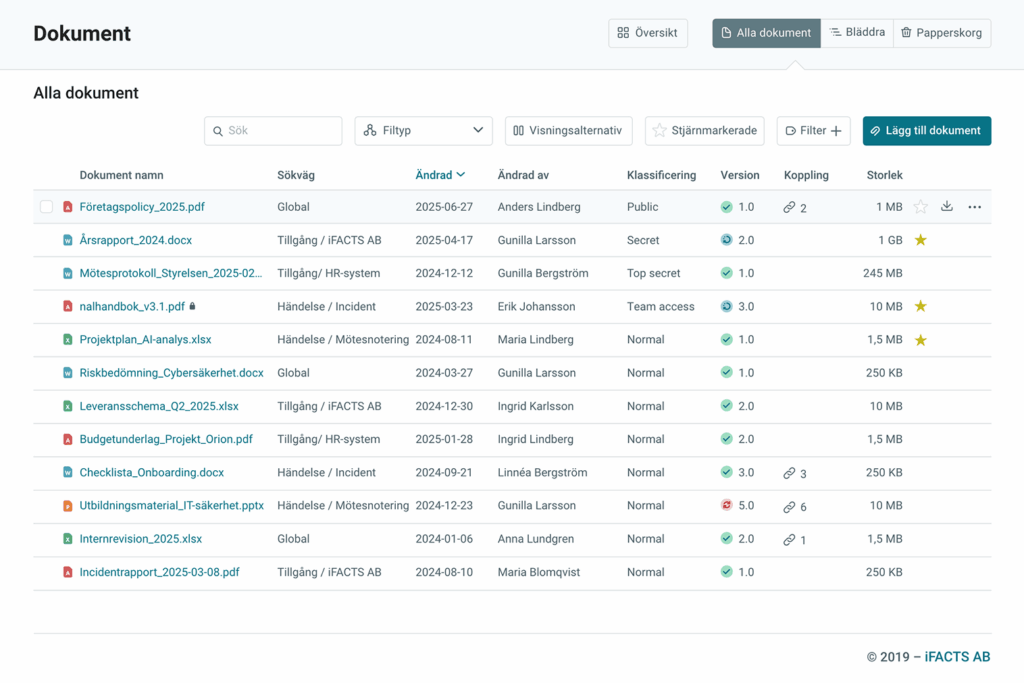Click the lock icon next to nalhandbok_v3.1.pdf

click(193, 307)
